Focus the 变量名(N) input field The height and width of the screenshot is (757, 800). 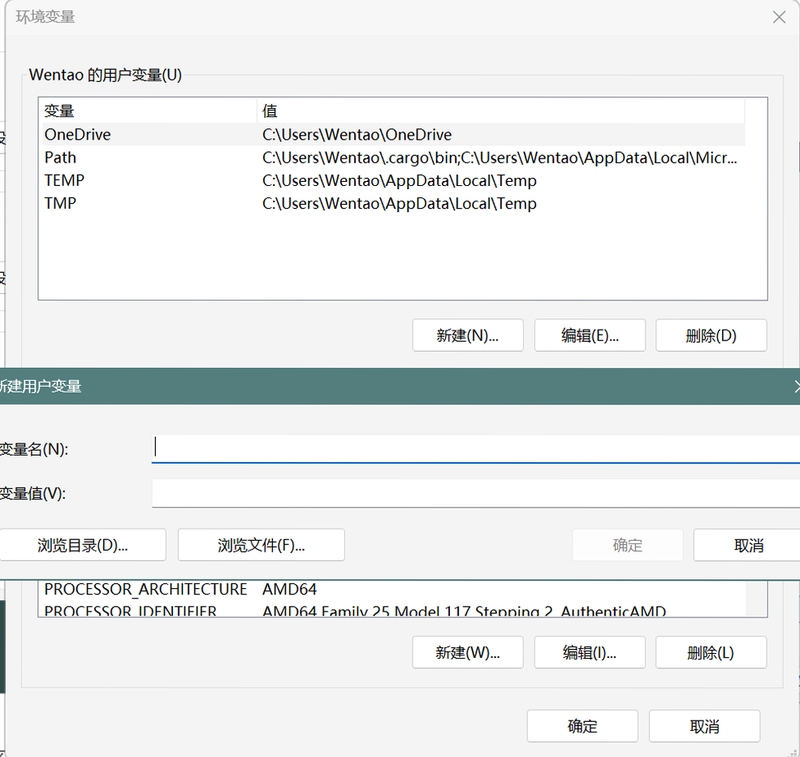click(x=476, y=449)
